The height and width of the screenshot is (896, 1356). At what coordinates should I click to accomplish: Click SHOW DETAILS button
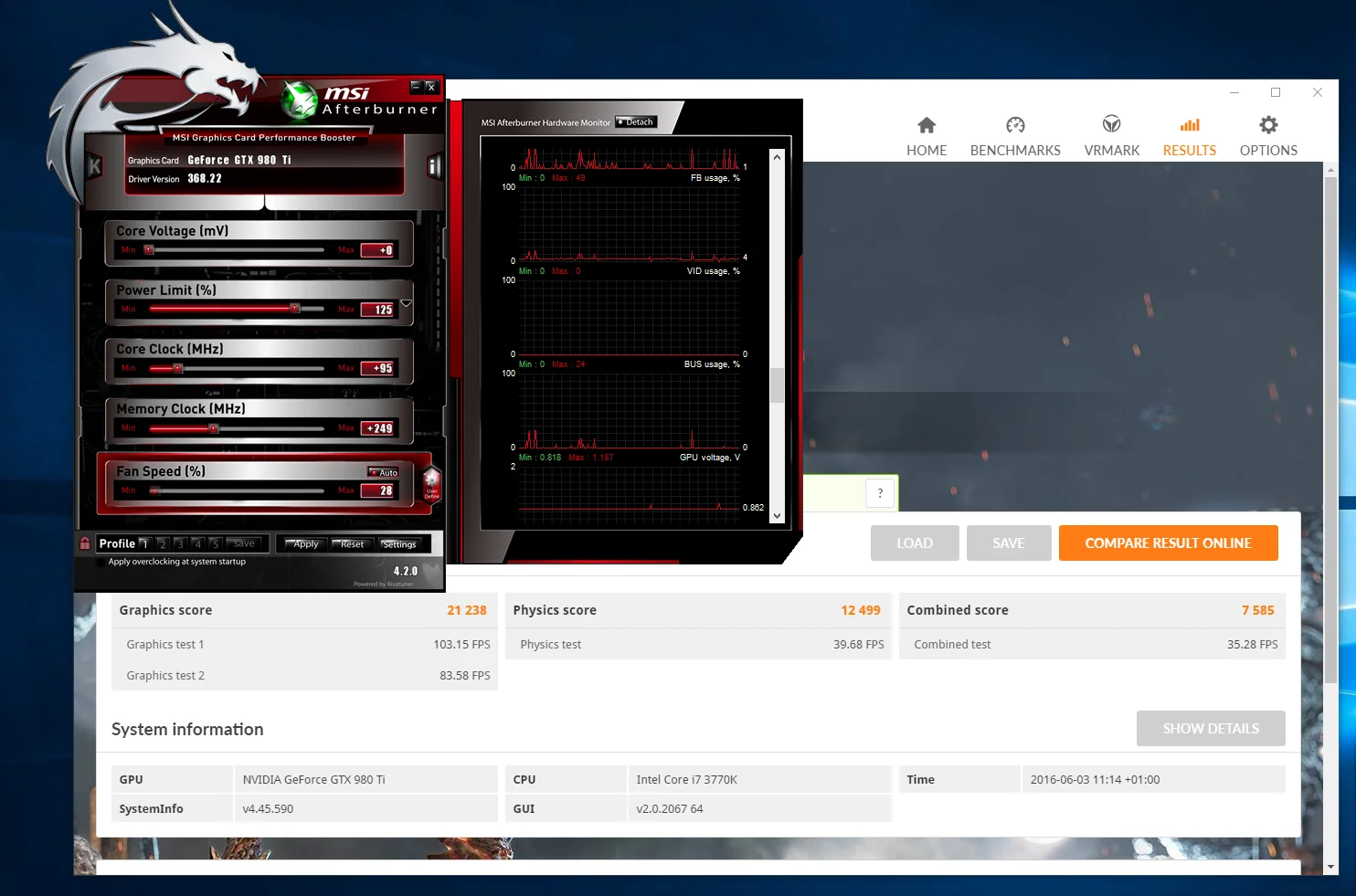tap(1211, 728)
